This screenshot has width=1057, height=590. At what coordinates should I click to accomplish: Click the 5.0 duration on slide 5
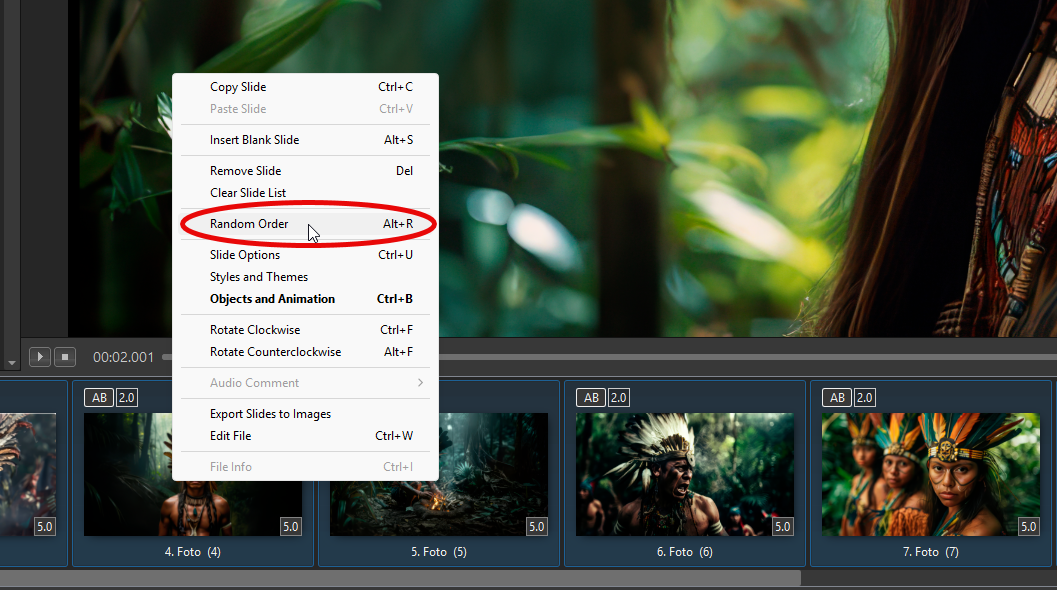click(x=537, y=527)
